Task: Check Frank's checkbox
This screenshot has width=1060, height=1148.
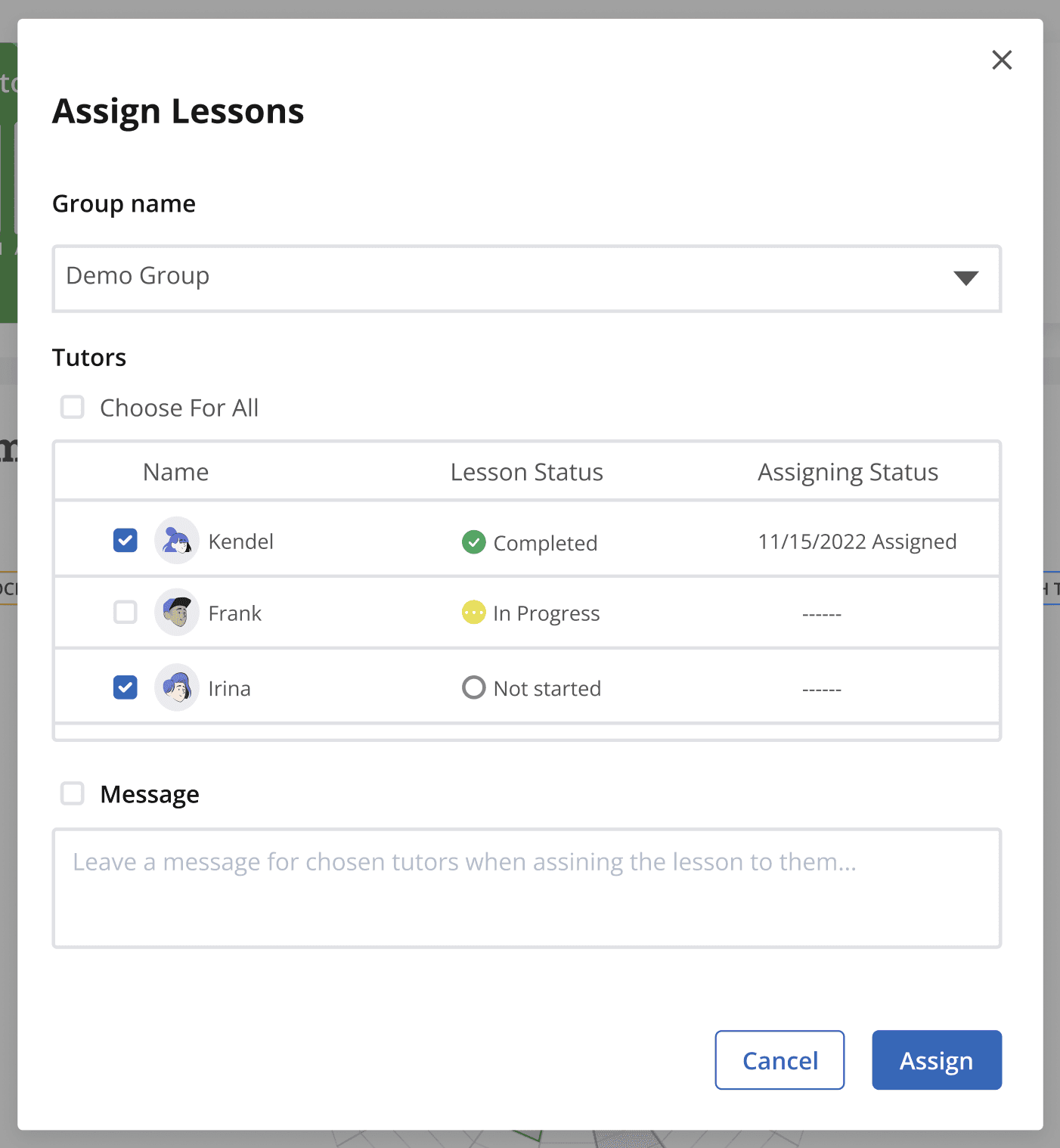Action: (126, 612)
